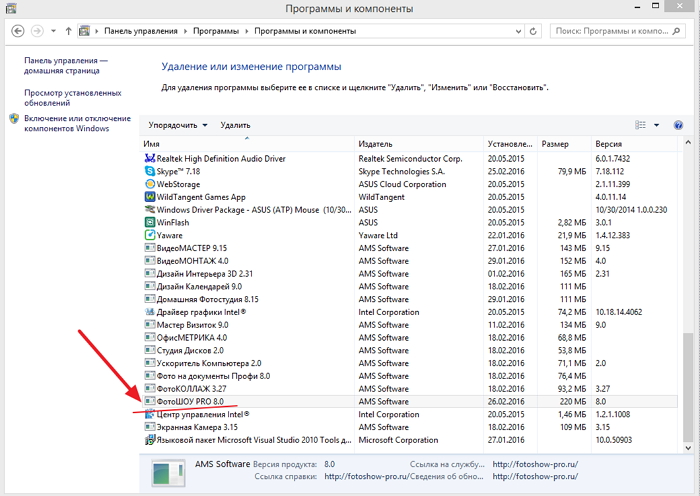Select the Yaware icon
700x496 pixels.
click(x=150, y=235)
